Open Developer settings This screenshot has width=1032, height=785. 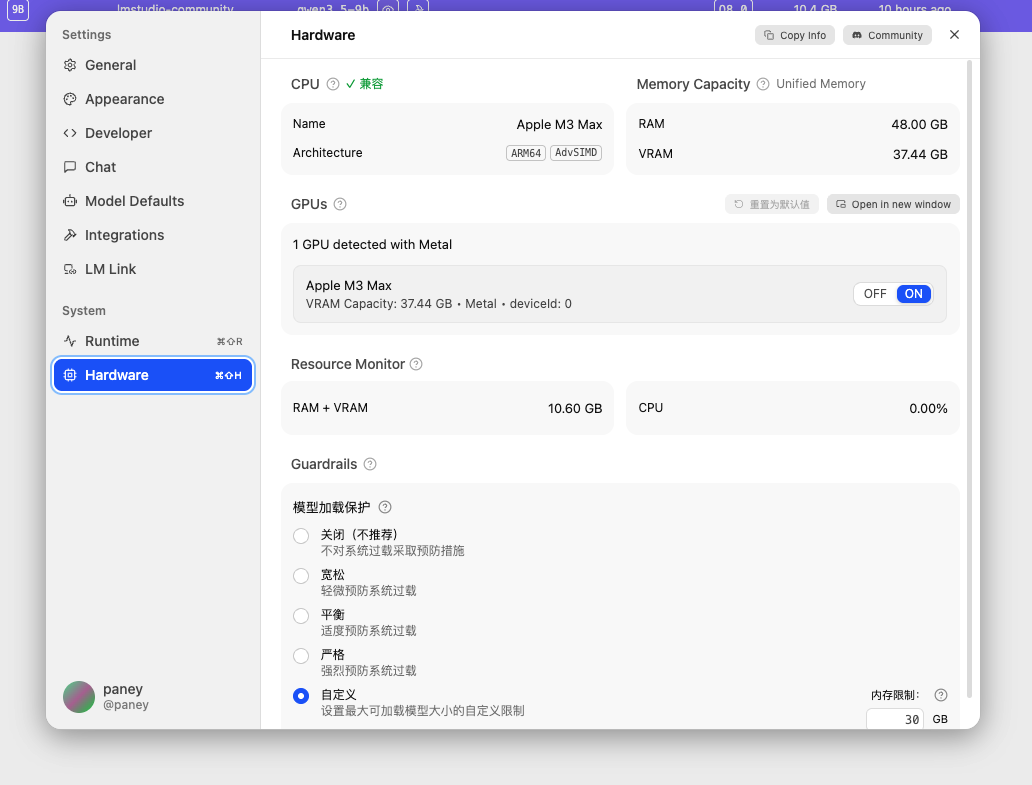[153, 133]
